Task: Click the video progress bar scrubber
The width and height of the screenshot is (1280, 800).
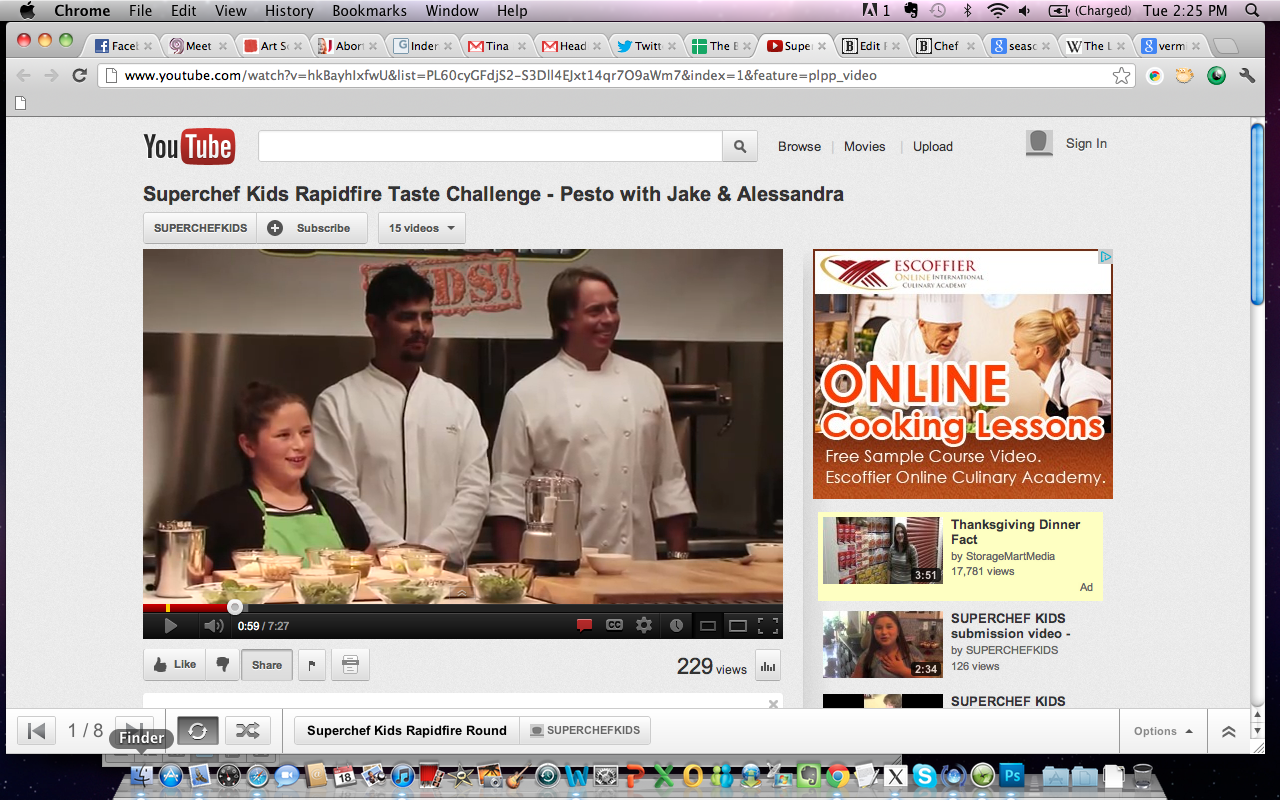Action: (235, 607)
